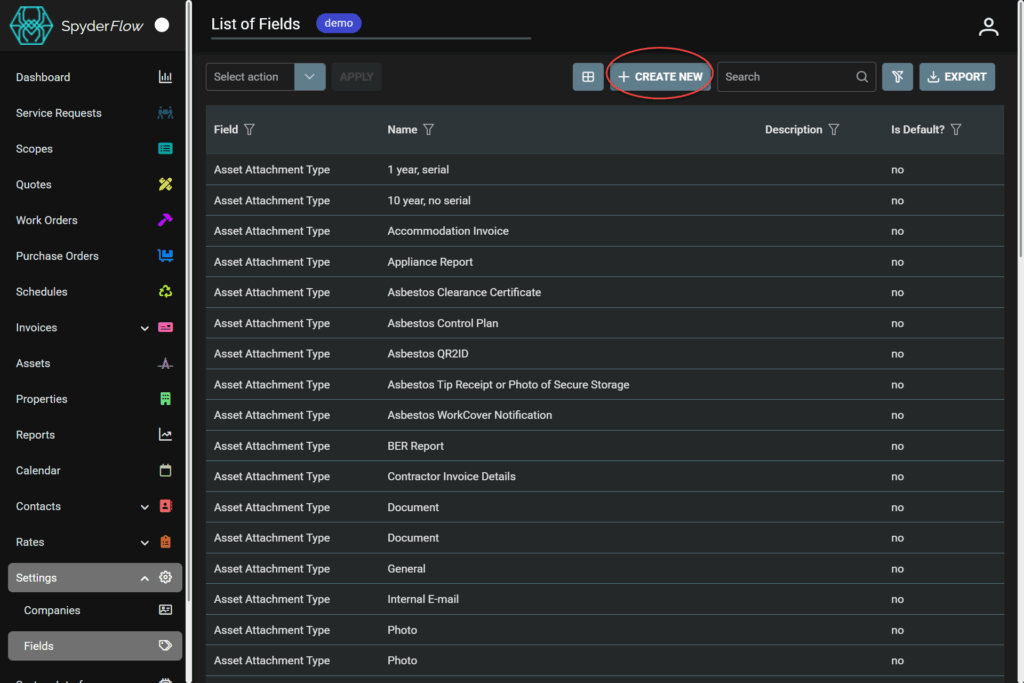Click the Field column filter icon
The image size is (1024, 683).
pos(250,130)
